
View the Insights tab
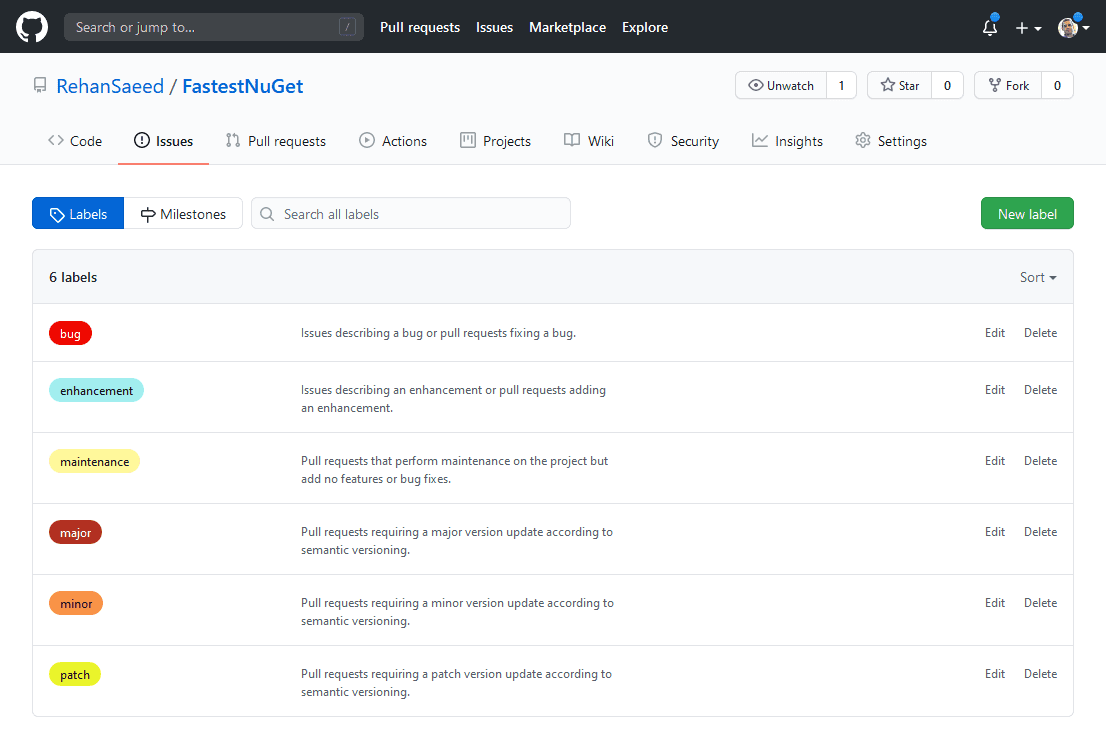[x=787, y=141]
